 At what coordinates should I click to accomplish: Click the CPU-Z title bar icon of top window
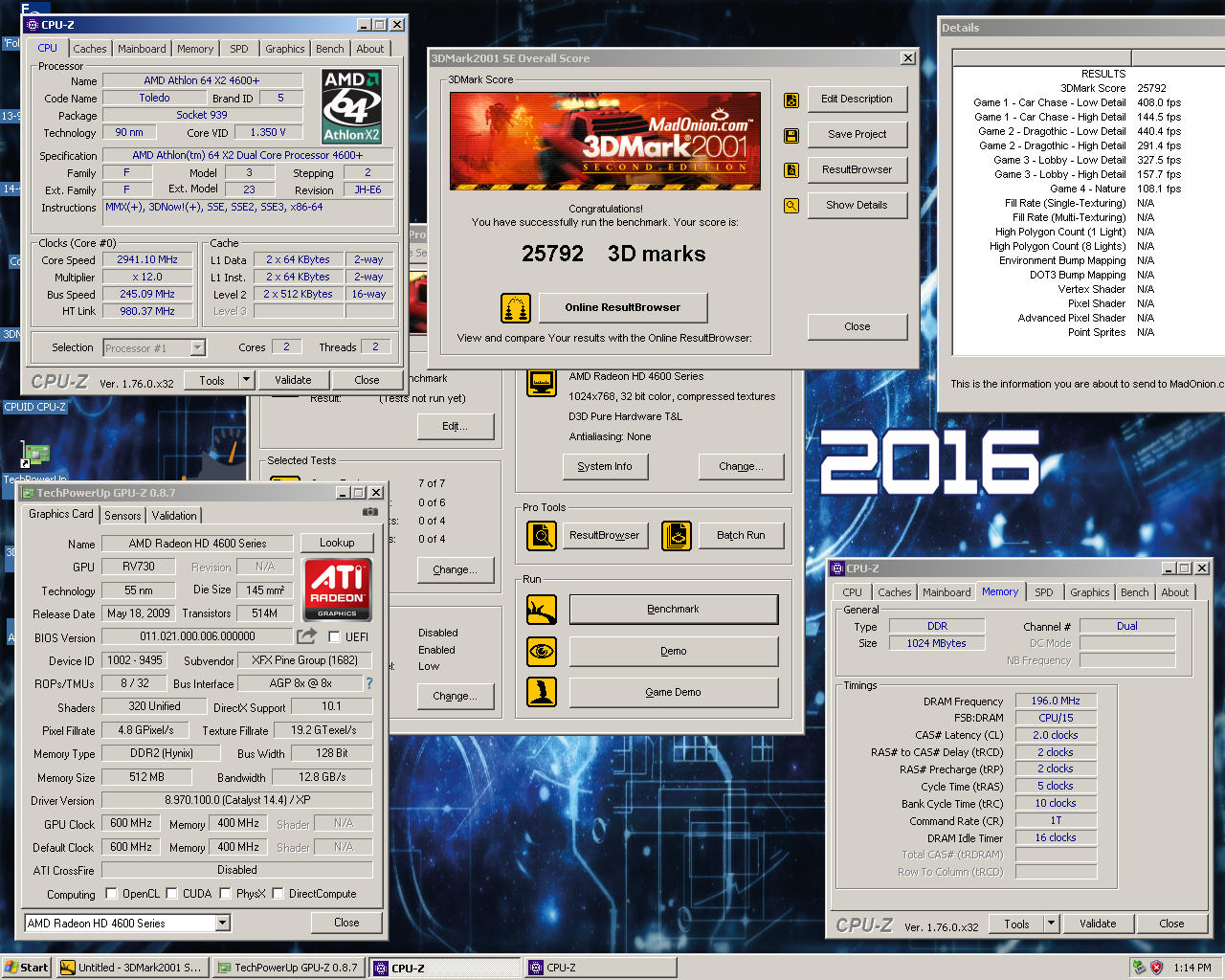click(33, 25)
